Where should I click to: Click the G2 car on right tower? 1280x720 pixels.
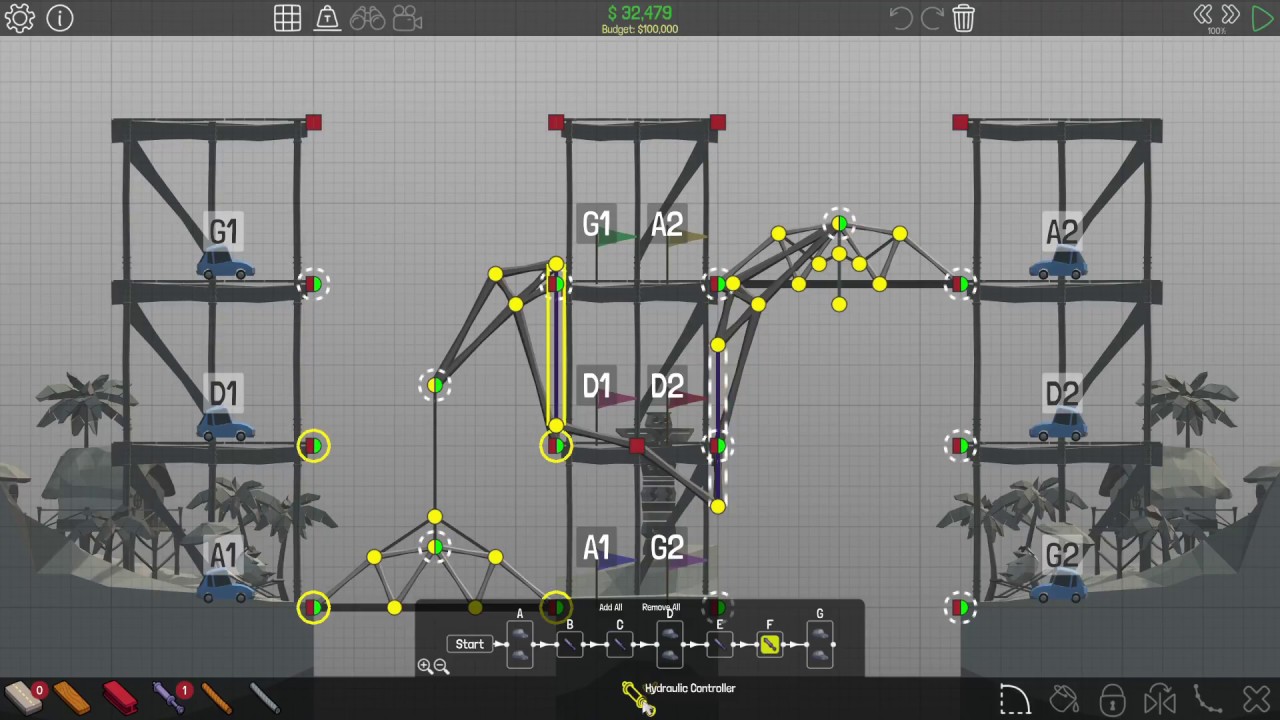(1060, 588)
